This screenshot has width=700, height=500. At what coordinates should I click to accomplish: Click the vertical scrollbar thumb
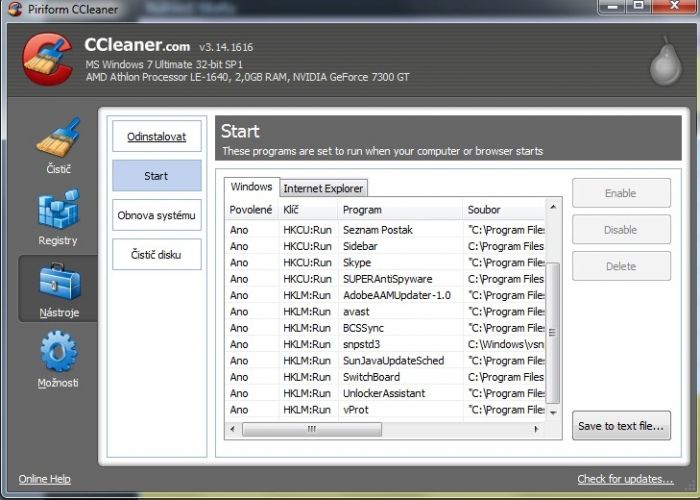click(x=553, y=333)
